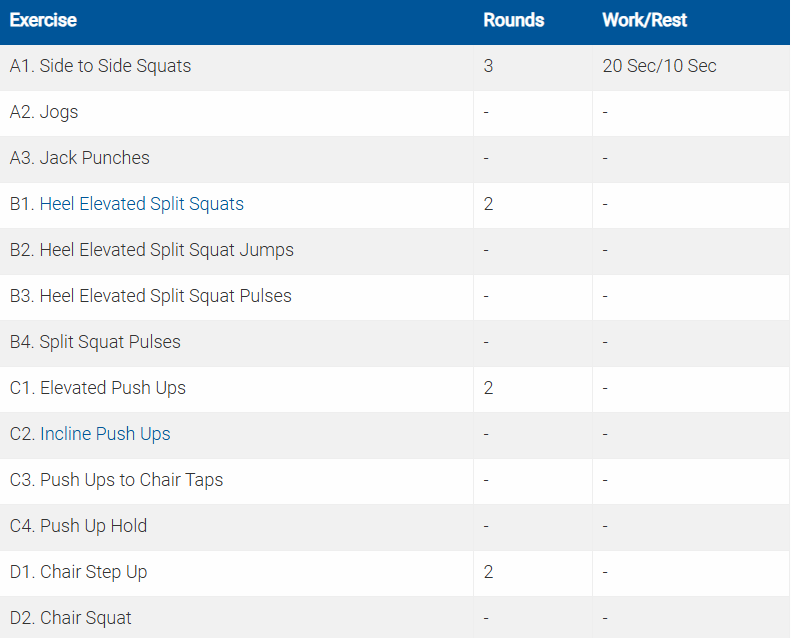The width and height of the screenshot is (791, 638).
Task: Click the C1. Elevated Push Ups cell
Action: (98, 388)
